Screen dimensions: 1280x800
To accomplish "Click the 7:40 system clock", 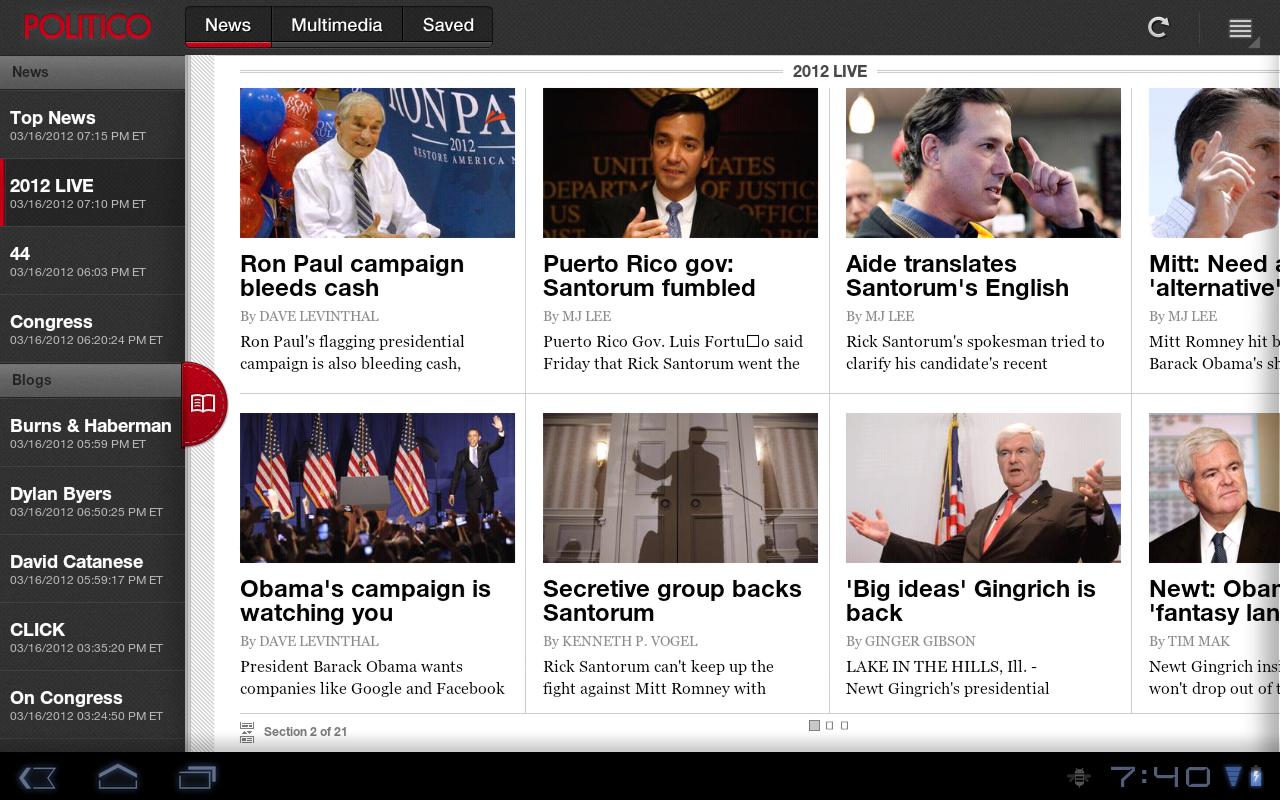I will pos(1160,777).
